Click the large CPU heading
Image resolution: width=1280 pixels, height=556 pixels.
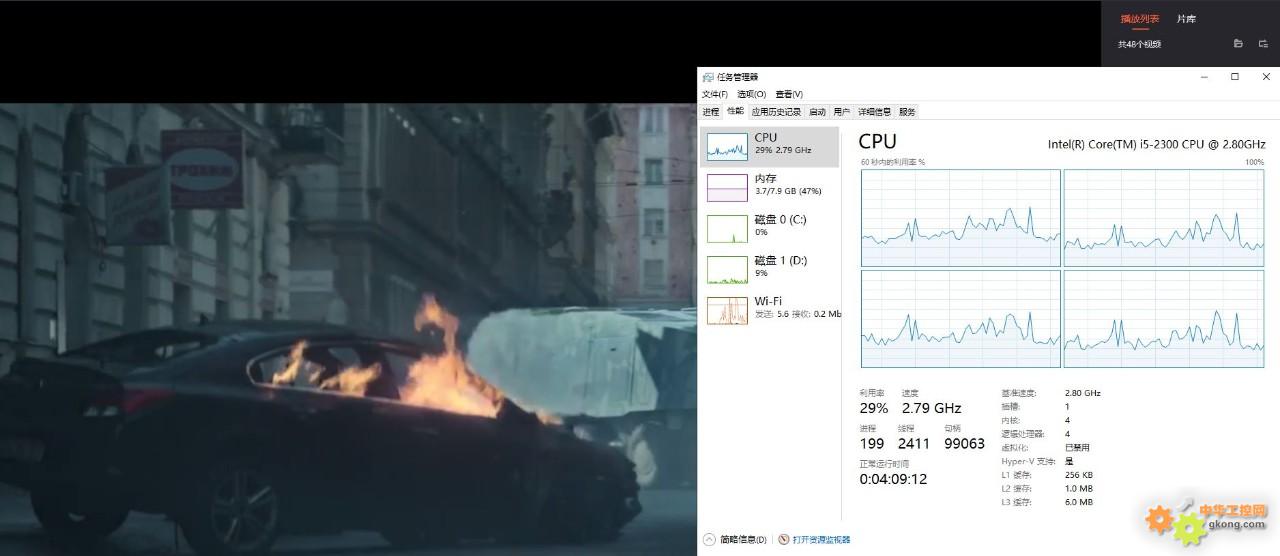point(877,142)
